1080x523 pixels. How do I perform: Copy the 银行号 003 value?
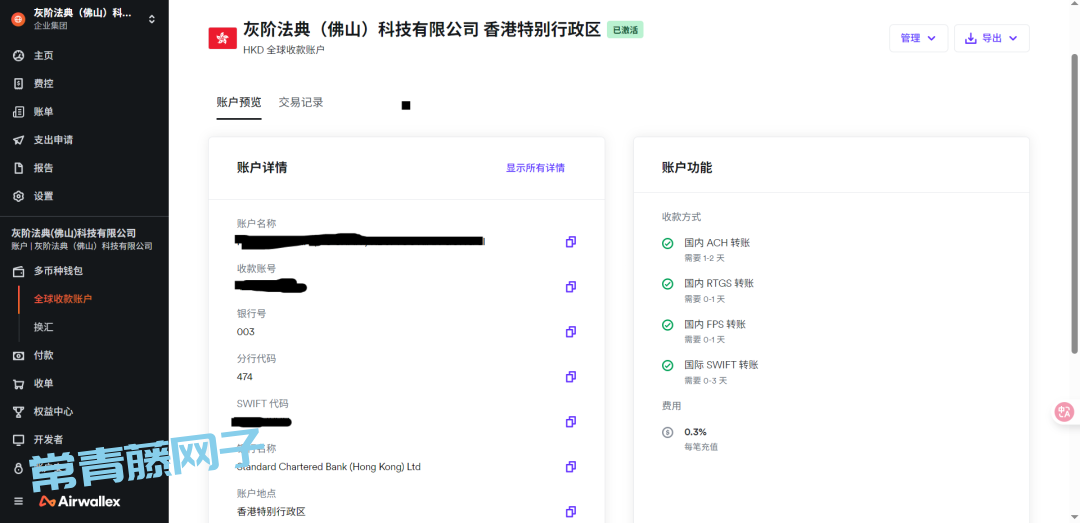pyautogui.click(x=570, y=331)
